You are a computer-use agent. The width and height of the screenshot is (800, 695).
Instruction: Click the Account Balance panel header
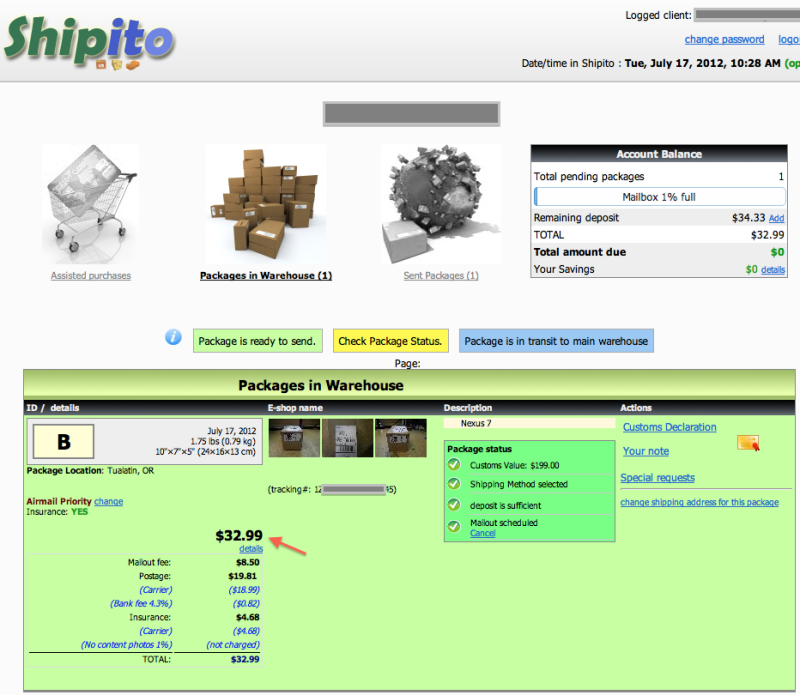(659, 154)
